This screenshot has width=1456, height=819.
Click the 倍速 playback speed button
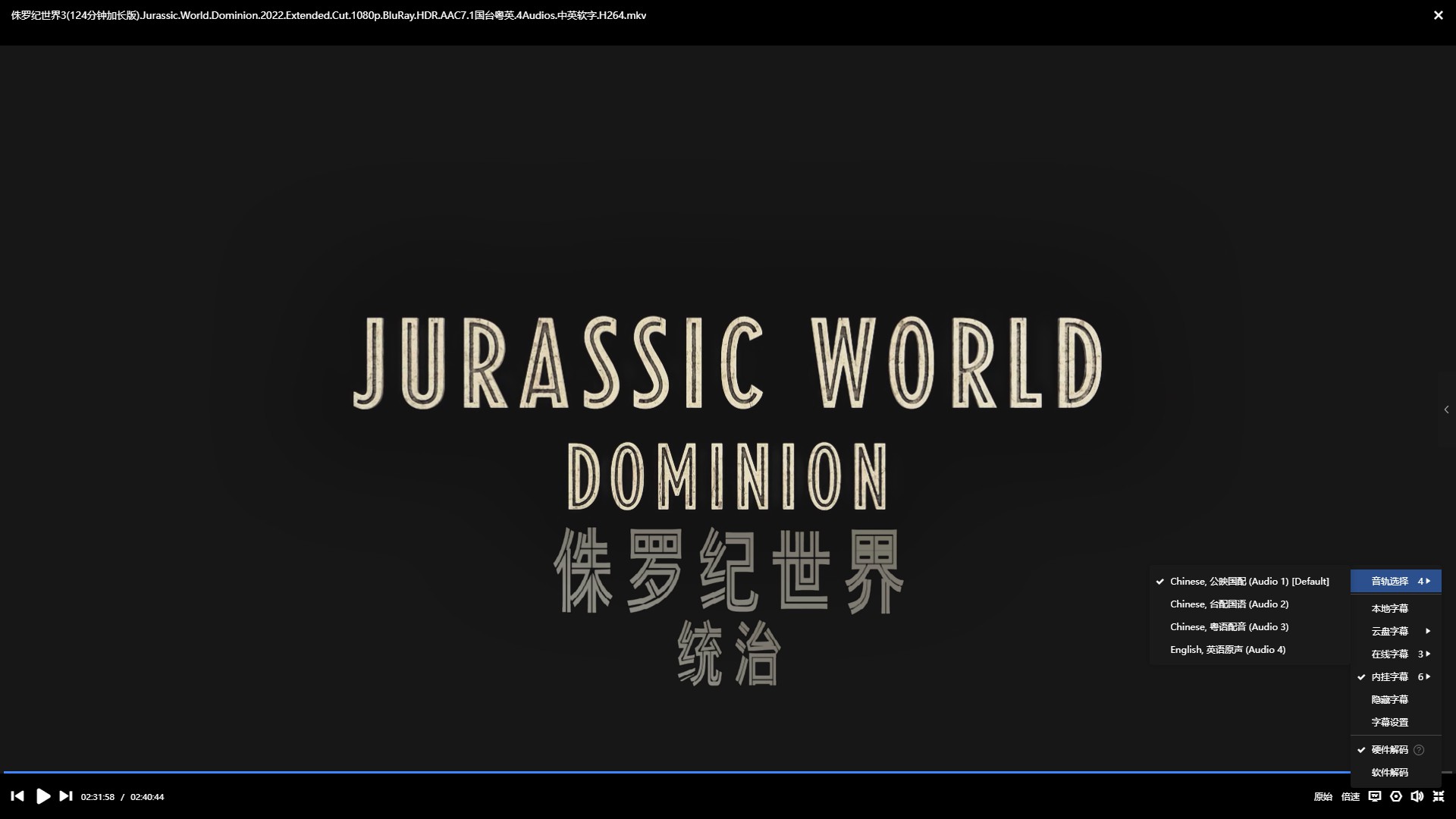click(x=1350, y=797)
